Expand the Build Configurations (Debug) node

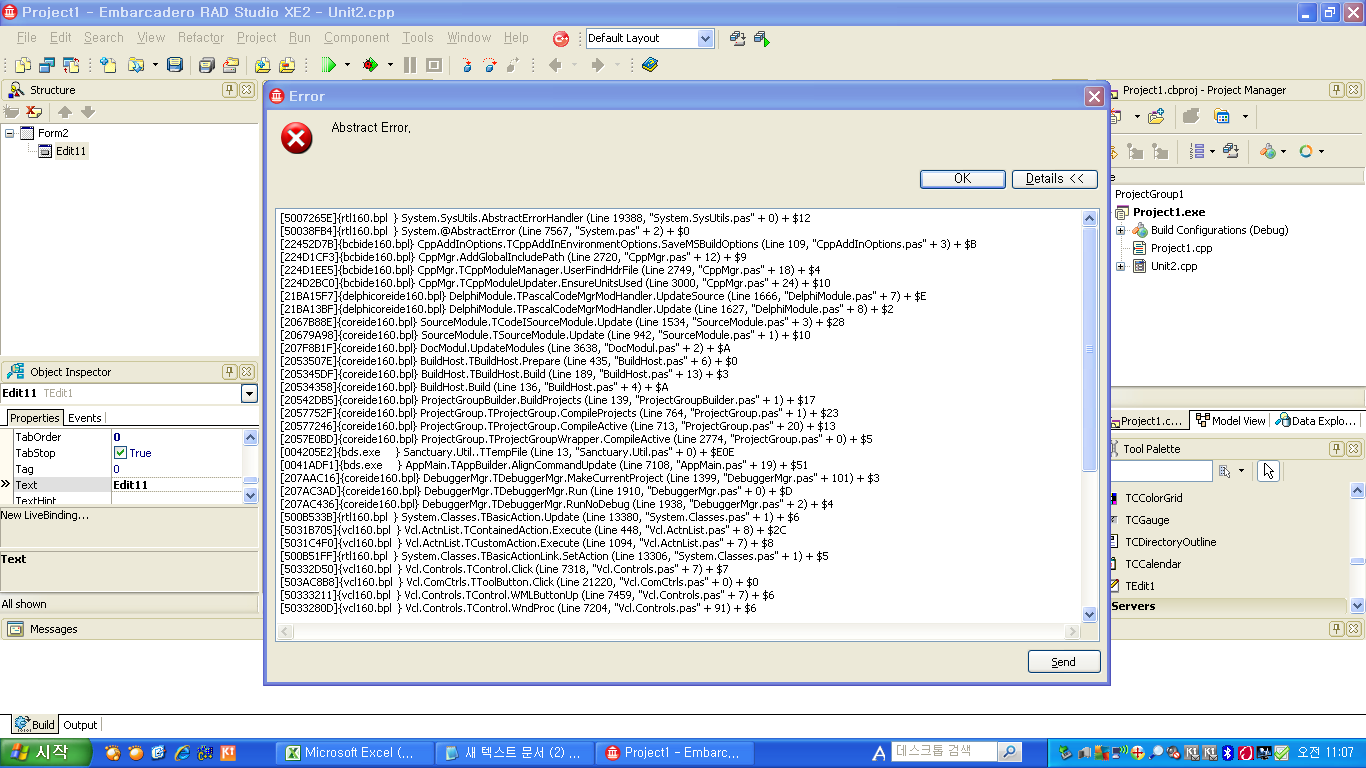coord(1121,230)
